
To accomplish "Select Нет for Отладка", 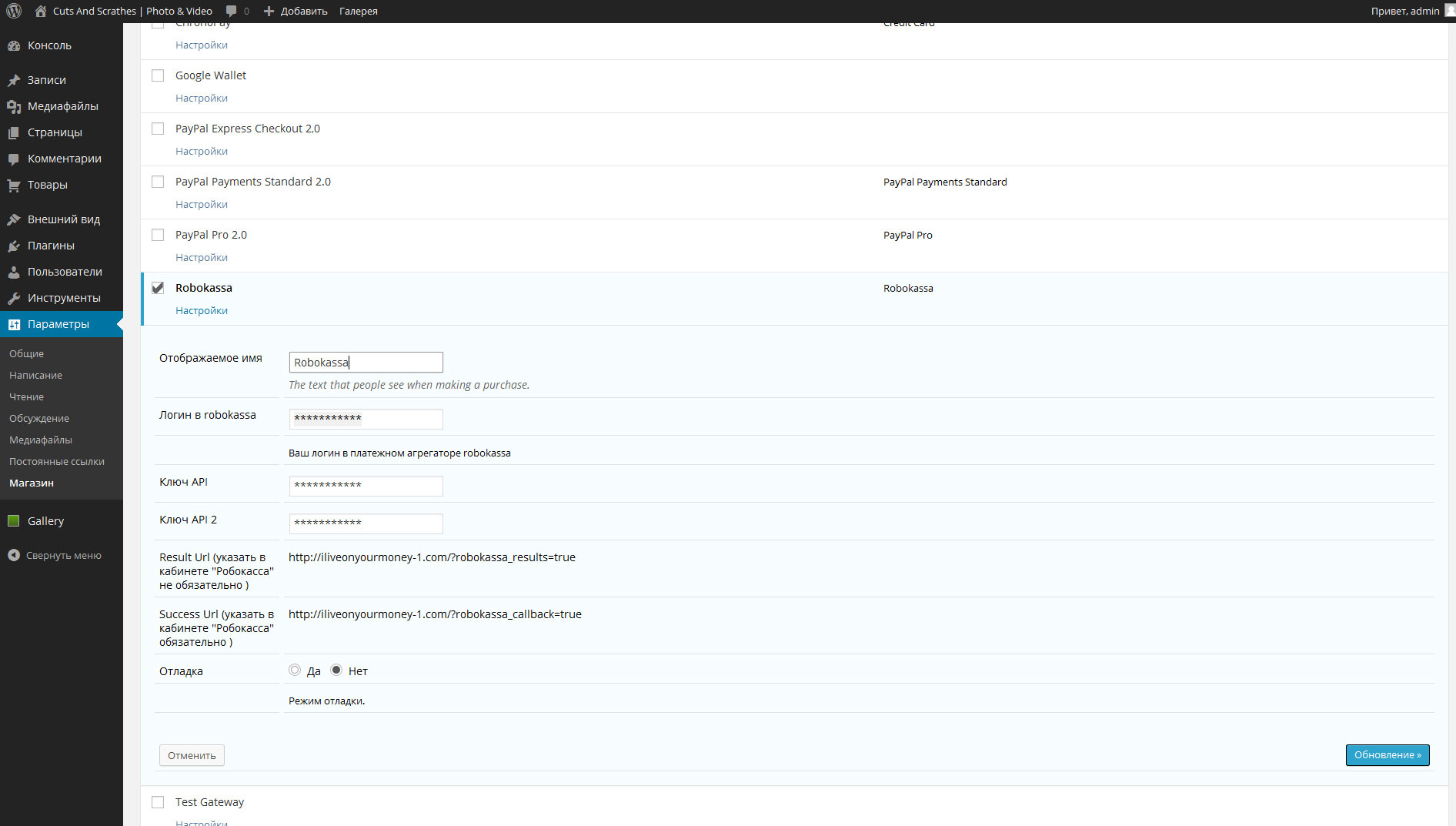I will click(x=336, y=670).
